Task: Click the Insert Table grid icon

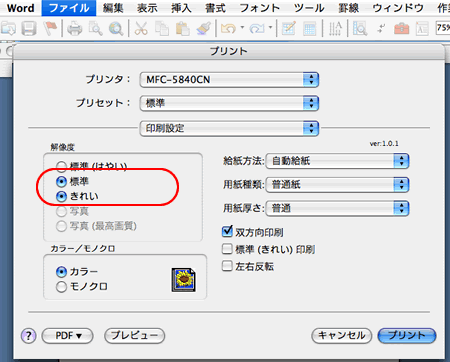Action: (310, 29)
